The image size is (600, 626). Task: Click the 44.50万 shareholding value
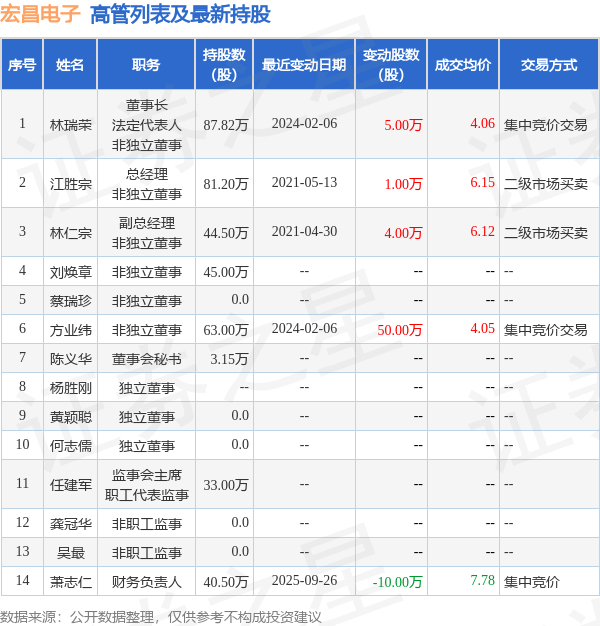(226, 233)
